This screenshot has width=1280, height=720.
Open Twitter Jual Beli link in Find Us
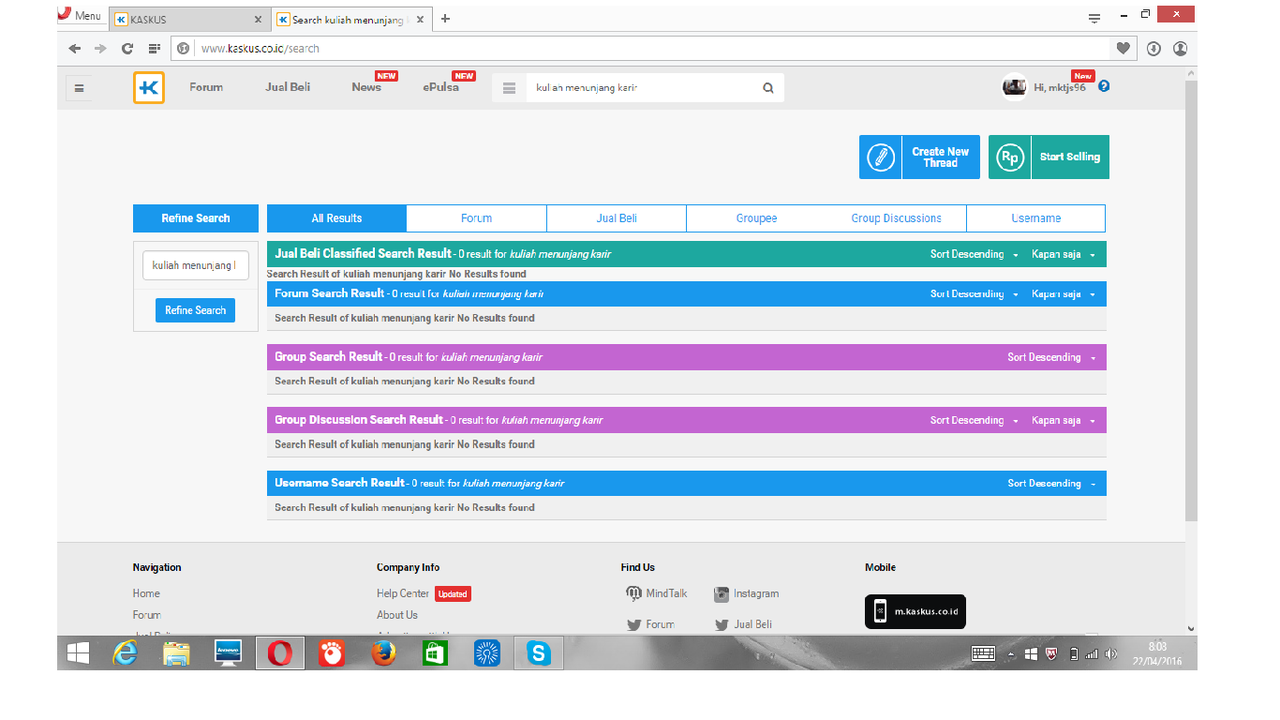743,624
